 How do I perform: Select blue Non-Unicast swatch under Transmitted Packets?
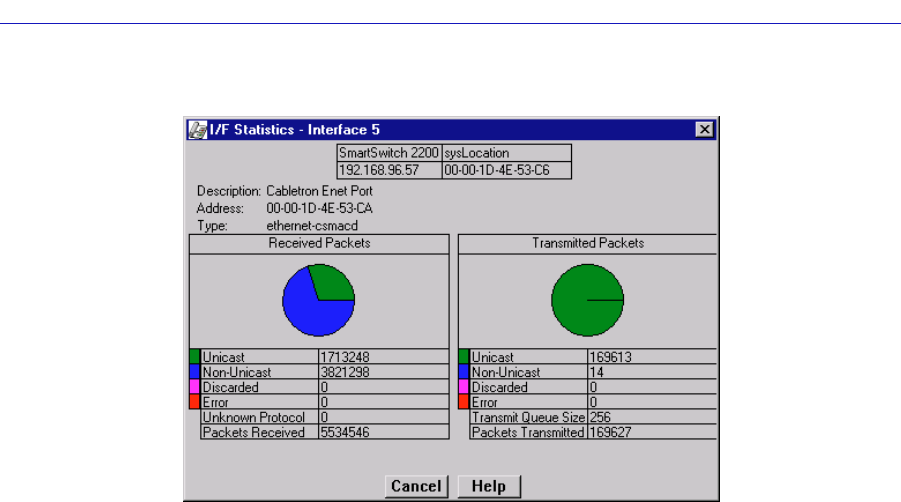tap(464, 371)
